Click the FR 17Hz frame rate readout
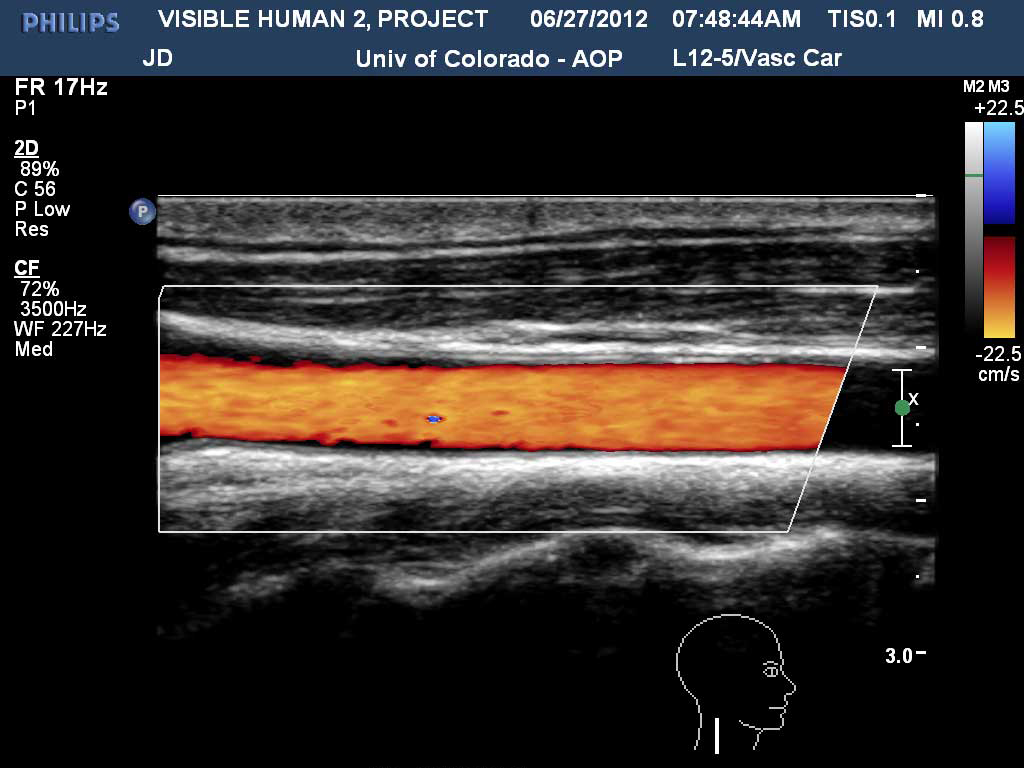The image size is (1024, 768). pos(61,88)
